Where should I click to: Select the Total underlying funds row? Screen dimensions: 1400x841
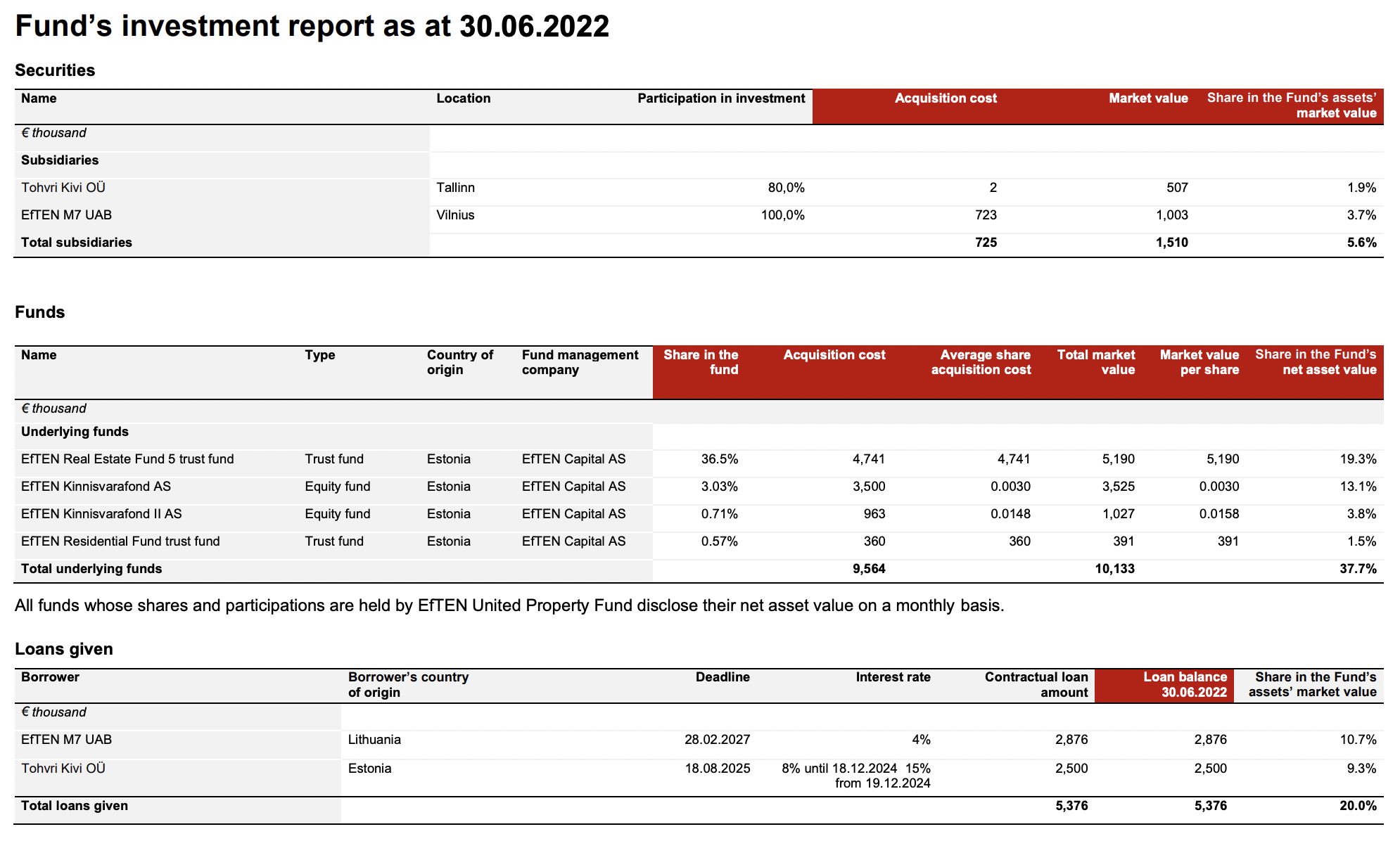tap(91, 569)
